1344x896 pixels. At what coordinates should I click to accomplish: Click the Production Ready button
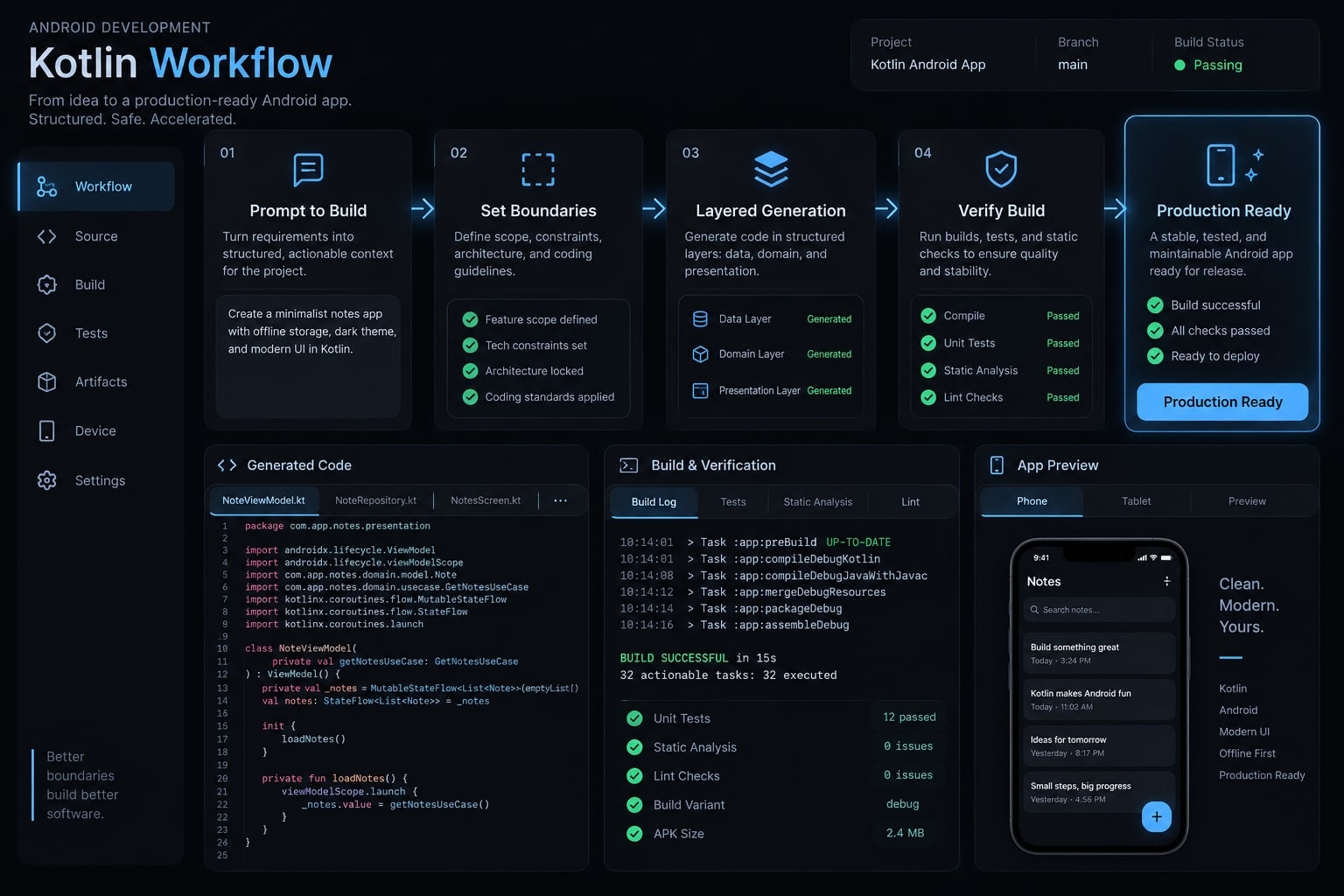tap(1222, 402)
